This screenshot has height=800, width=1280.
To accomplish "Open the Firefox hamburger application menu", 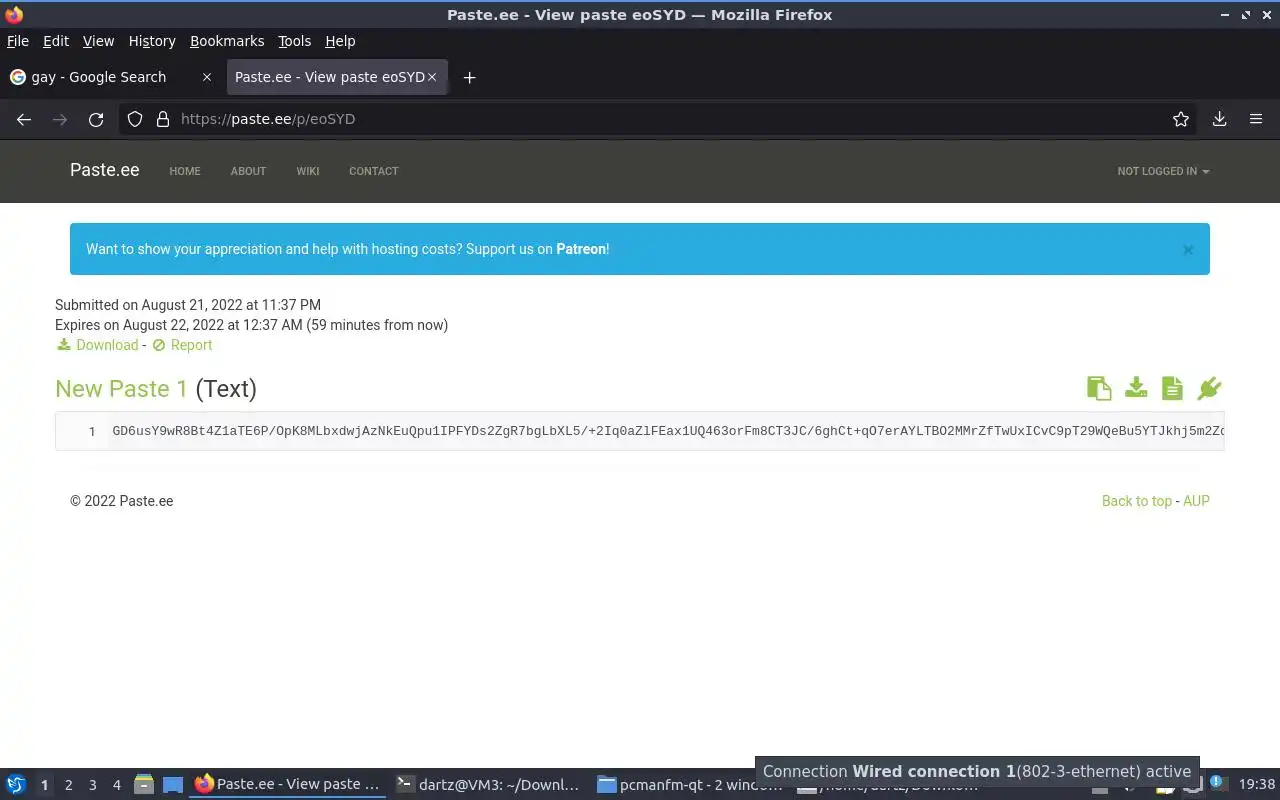I will (1256, 119).
